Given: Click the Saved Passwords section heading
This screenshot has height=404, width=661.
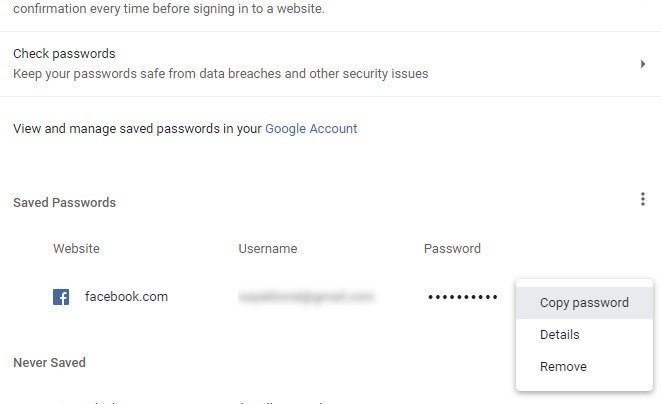Looking at the screenshot, I should coord(64,203).
